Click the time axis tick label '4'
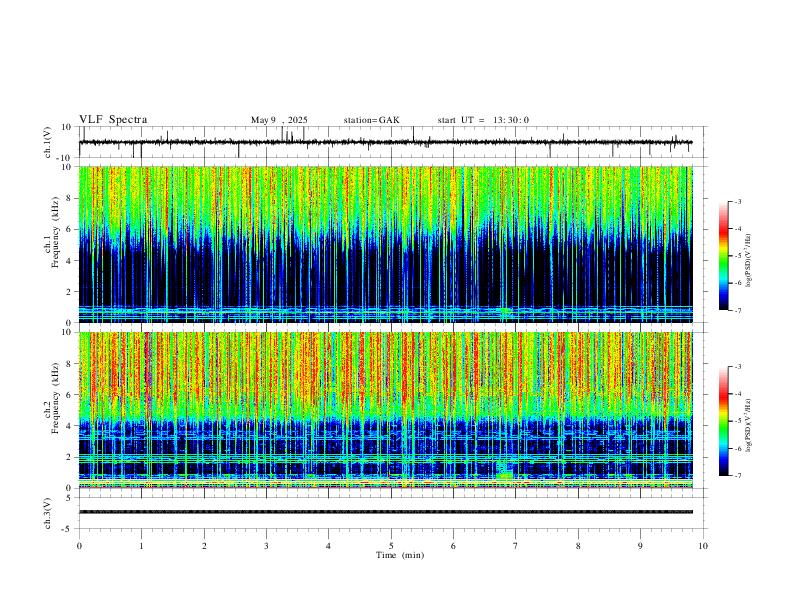Screen dimensions: 792x612 [x=328, y=546]
